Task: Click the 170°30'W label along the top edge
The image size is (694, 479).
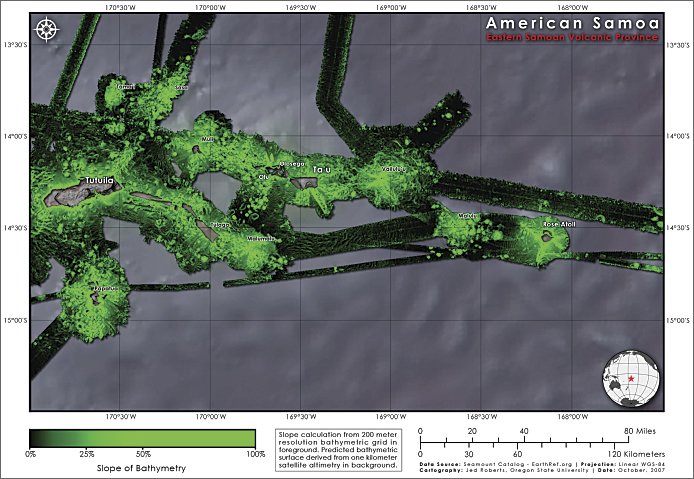Action: click(121, 7)
